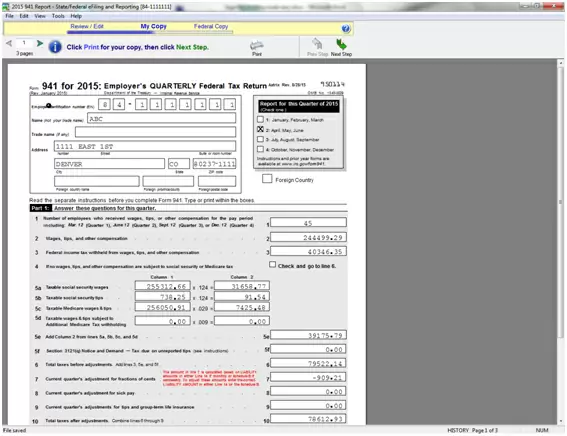Image resolution: width=567 pixels, height=436 pixels.
Task: Go to next page green arrow
Action: (x=40, y=43)
